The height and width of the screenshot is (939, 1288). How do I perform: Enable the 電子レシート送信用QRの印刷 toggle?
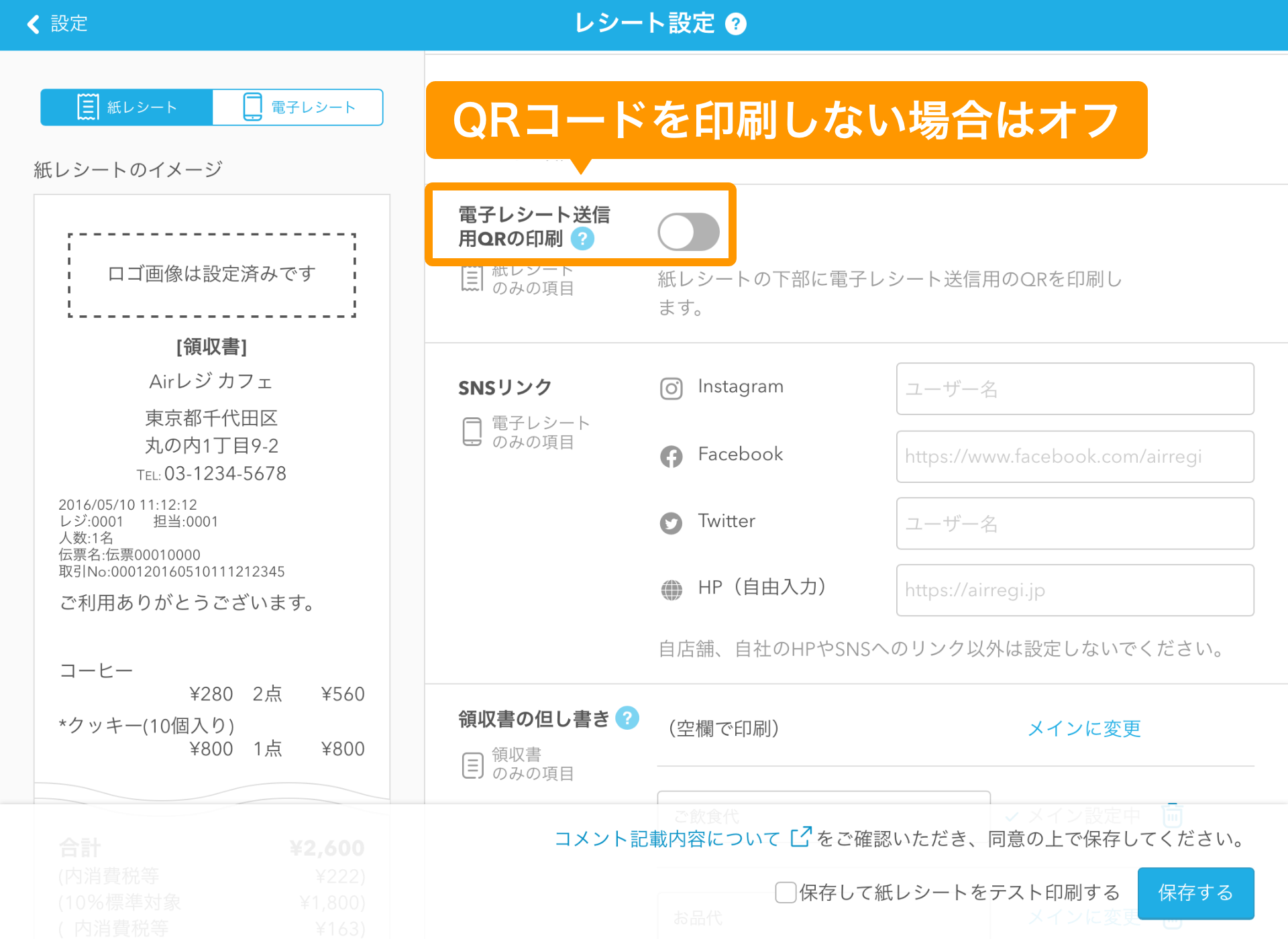(688, 231)
